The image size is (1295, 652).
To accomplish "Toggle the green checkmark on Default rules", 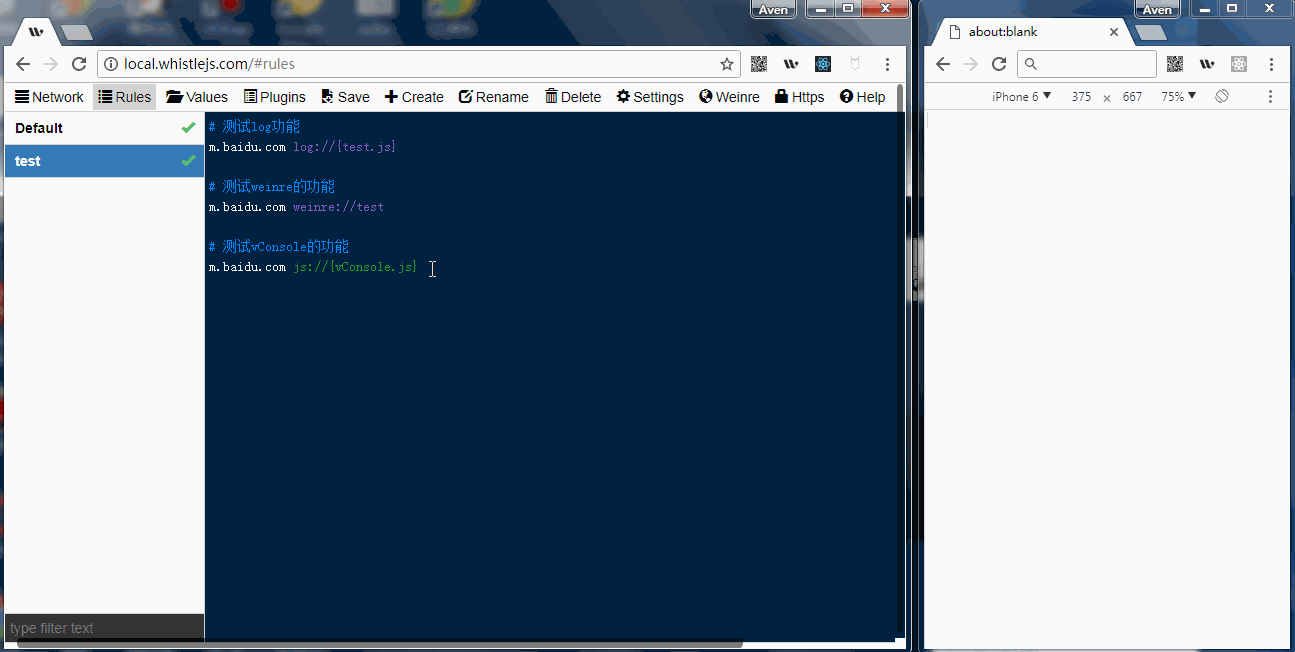I will point(188,128).
